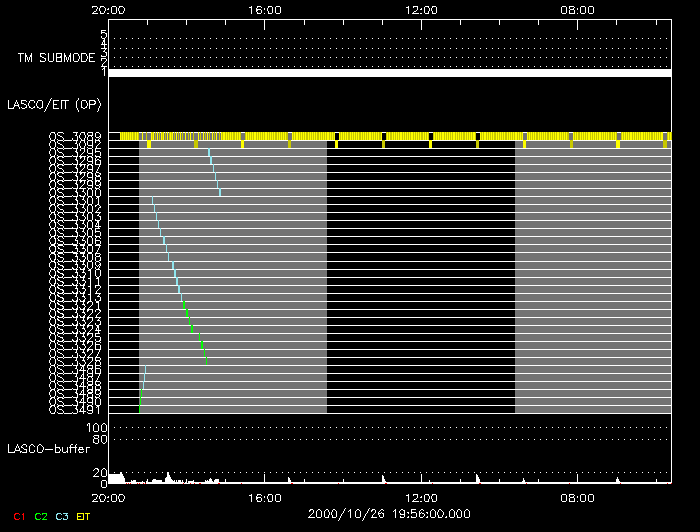Image resolution: width=700 pixels, height=532 pixels.
Task: Click the yellow EIT legend label
Action: [x=84, y=516]
